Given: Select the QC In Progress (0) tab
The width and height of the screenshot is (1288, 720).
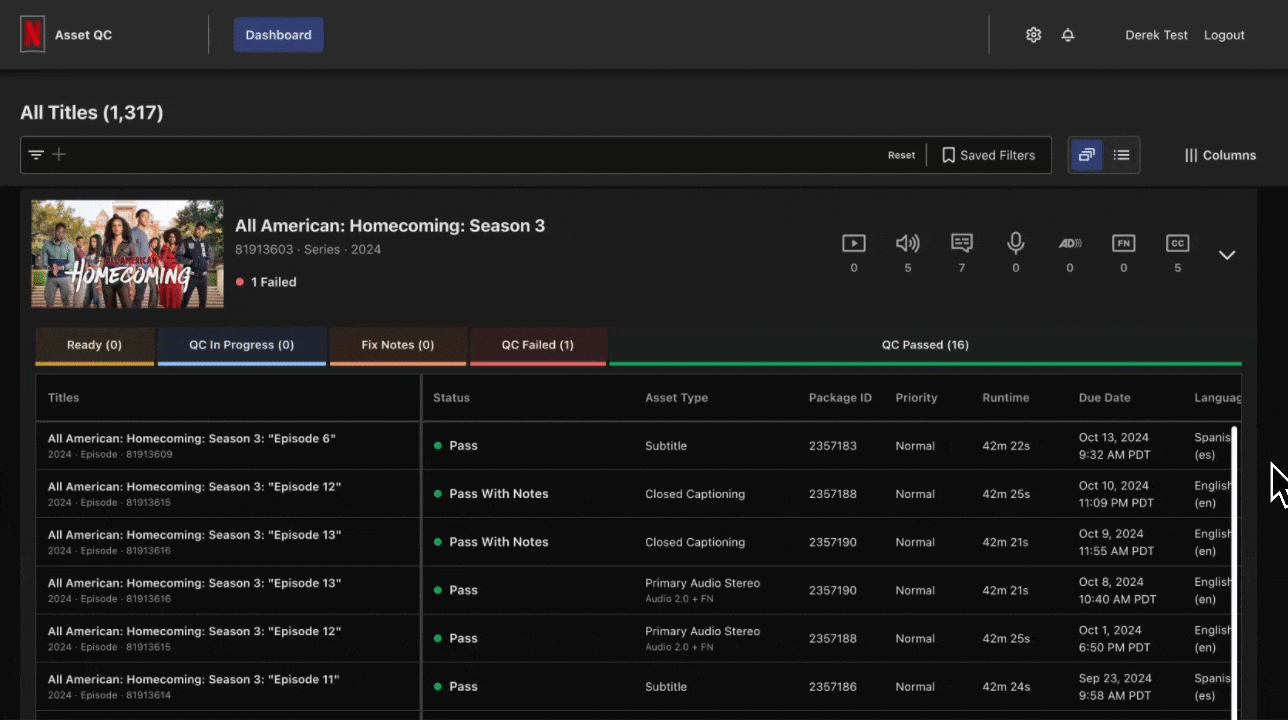Looking at the screenshot, I should coord(242,346).
